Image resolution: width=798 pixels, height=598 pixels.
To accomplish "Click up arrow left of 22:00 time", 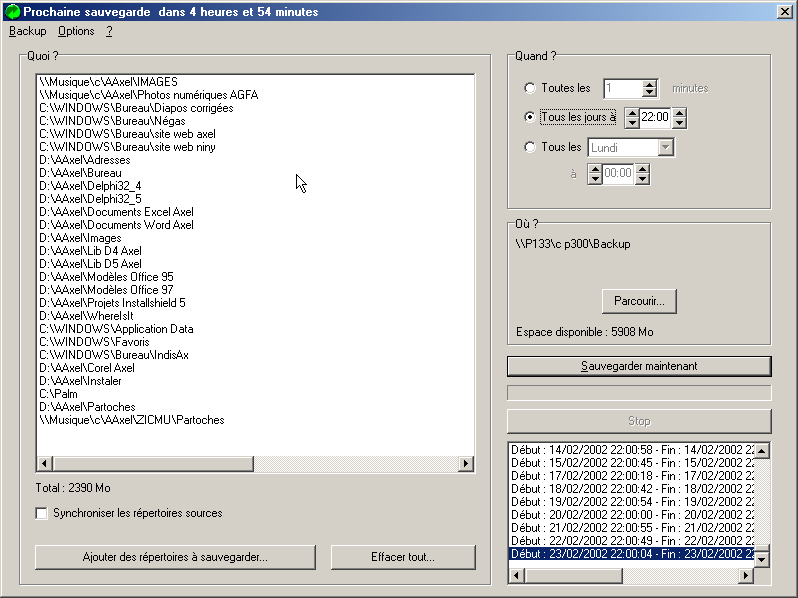I will [x=632, y=112].
